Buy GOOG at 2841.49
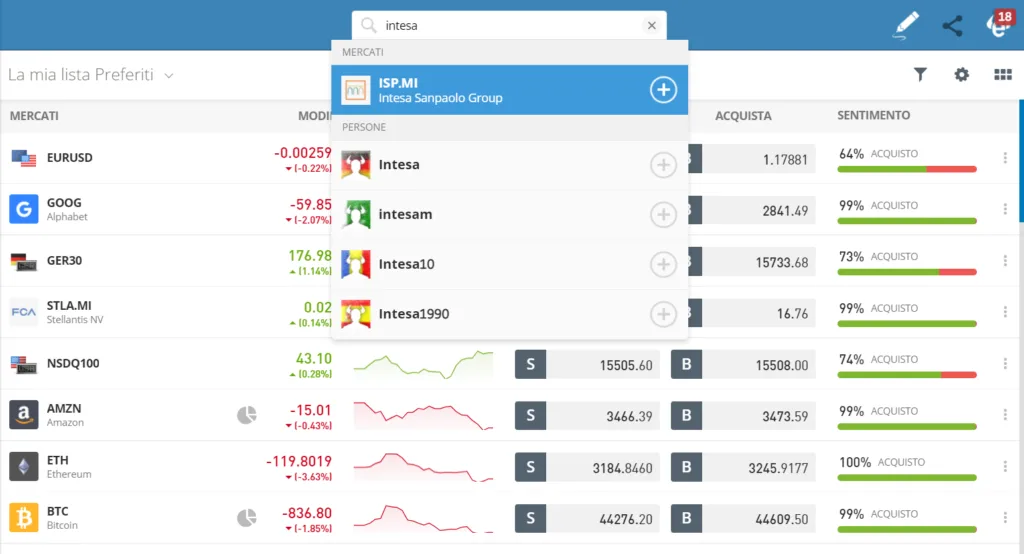The height and width of the screenshot is (554, 1024). (752, 210)
